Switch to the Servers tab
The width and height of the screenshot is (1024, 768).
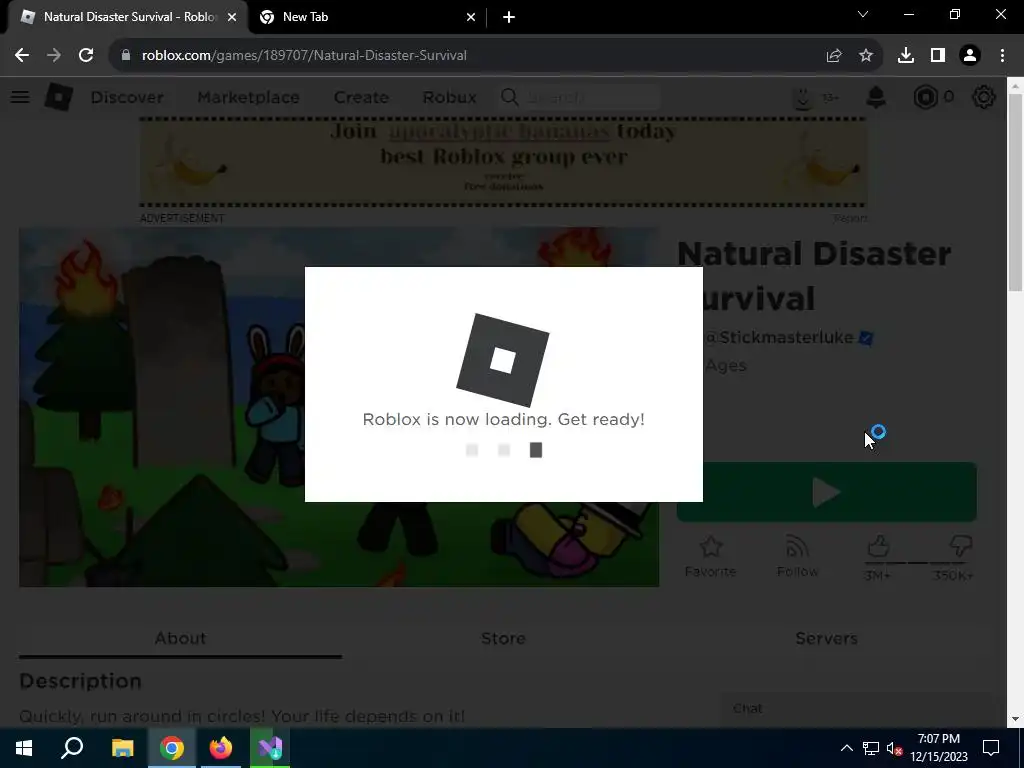pos(826,638)
